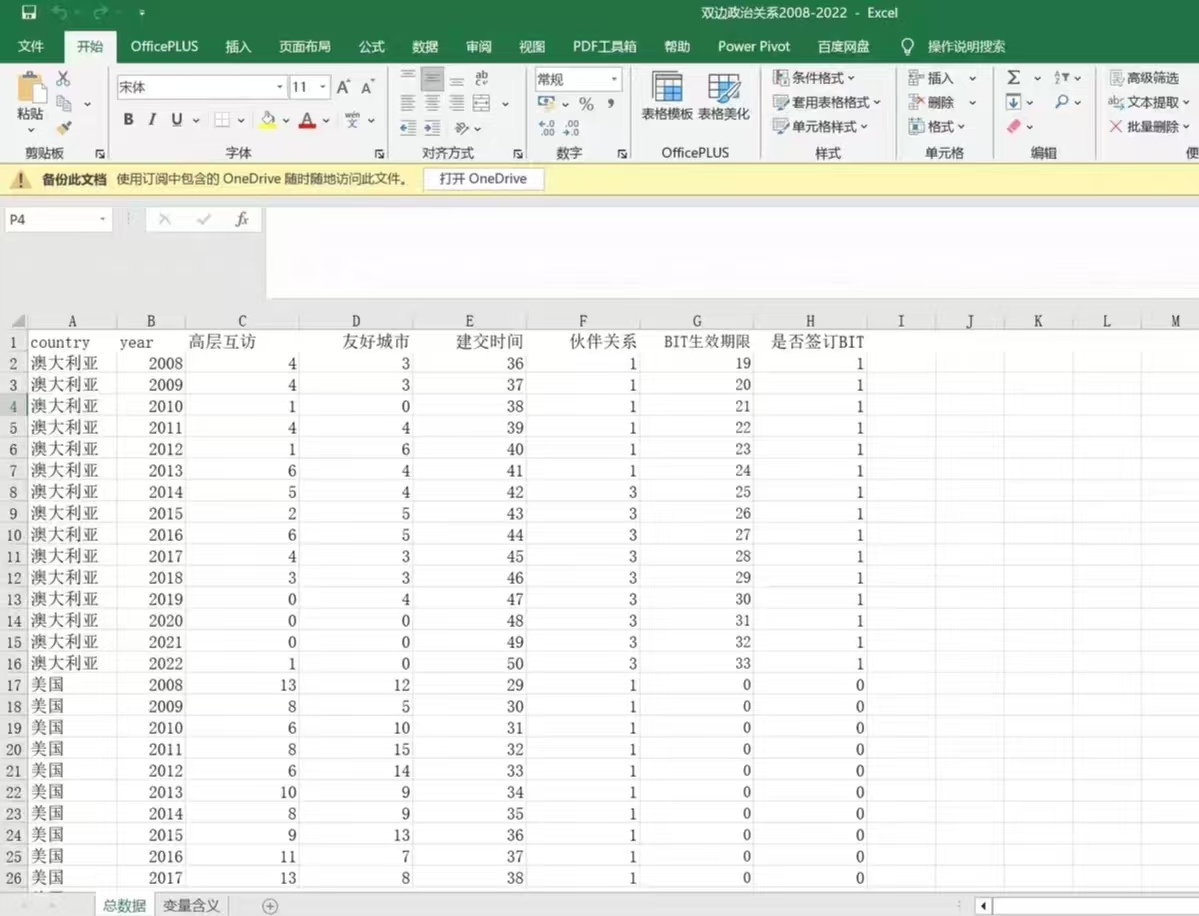Click the lightbulb 操作说明搜索 icon
The image size is (1199, 916).
(x=907, y=47)
